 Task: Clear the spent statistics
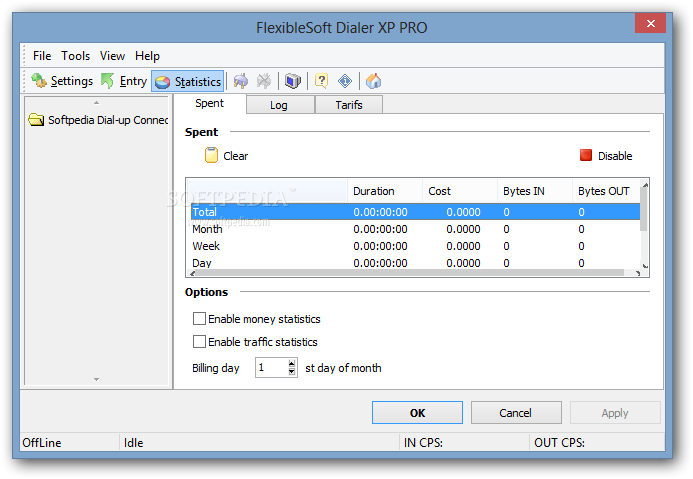(226, 156)
